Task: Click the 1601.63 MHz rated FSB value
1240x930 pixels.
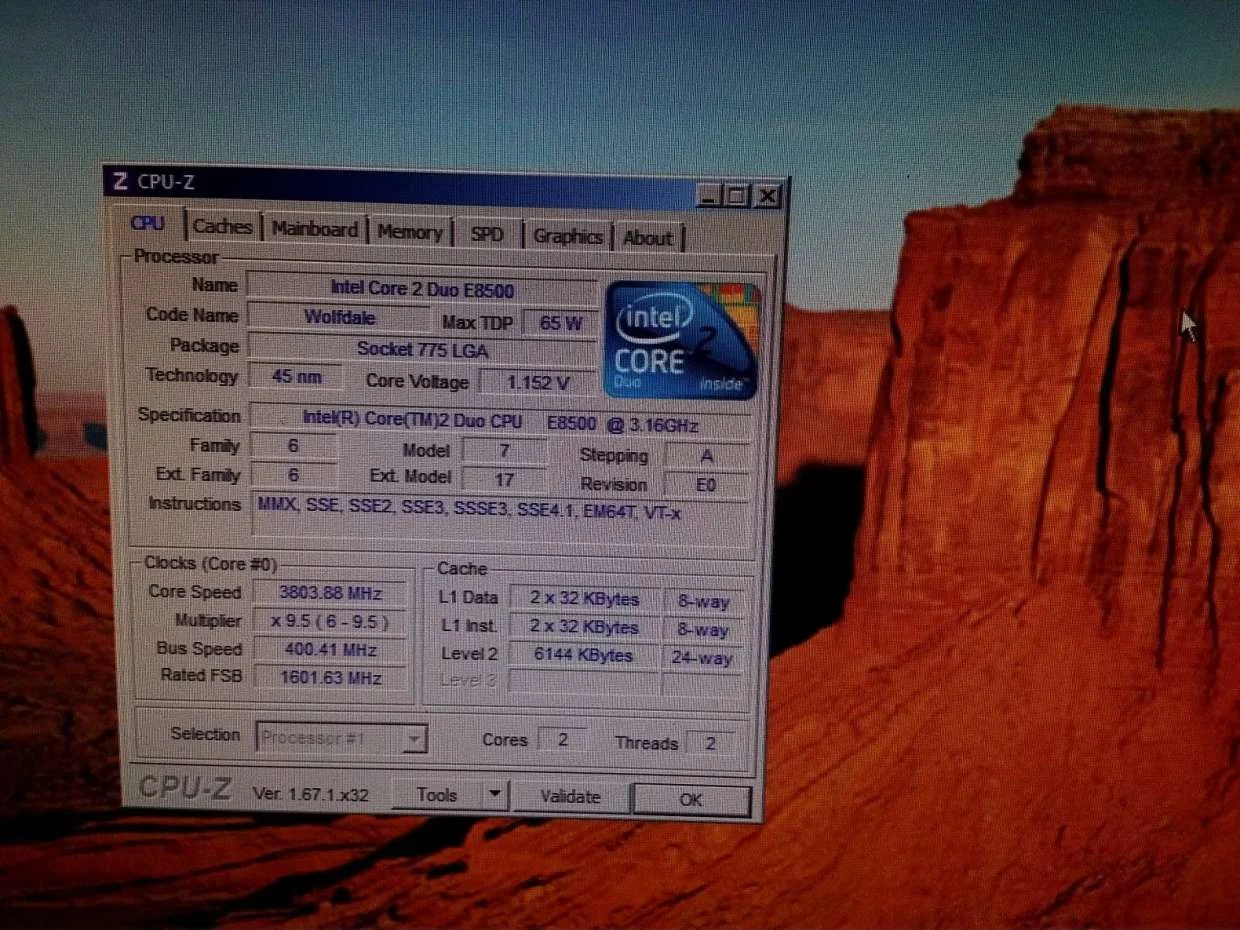Action: coord(331,677)
